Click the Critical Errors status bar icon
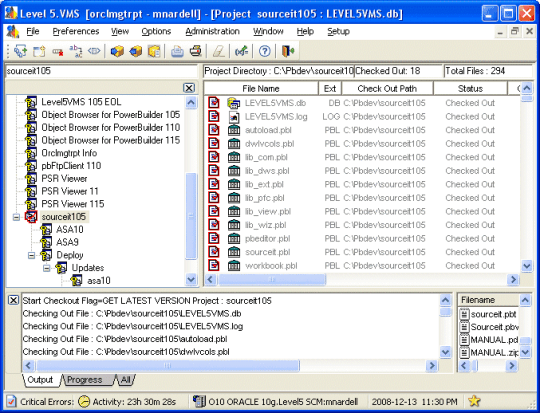The width and height of the screenshot is (540, 413). pos(11,401)
